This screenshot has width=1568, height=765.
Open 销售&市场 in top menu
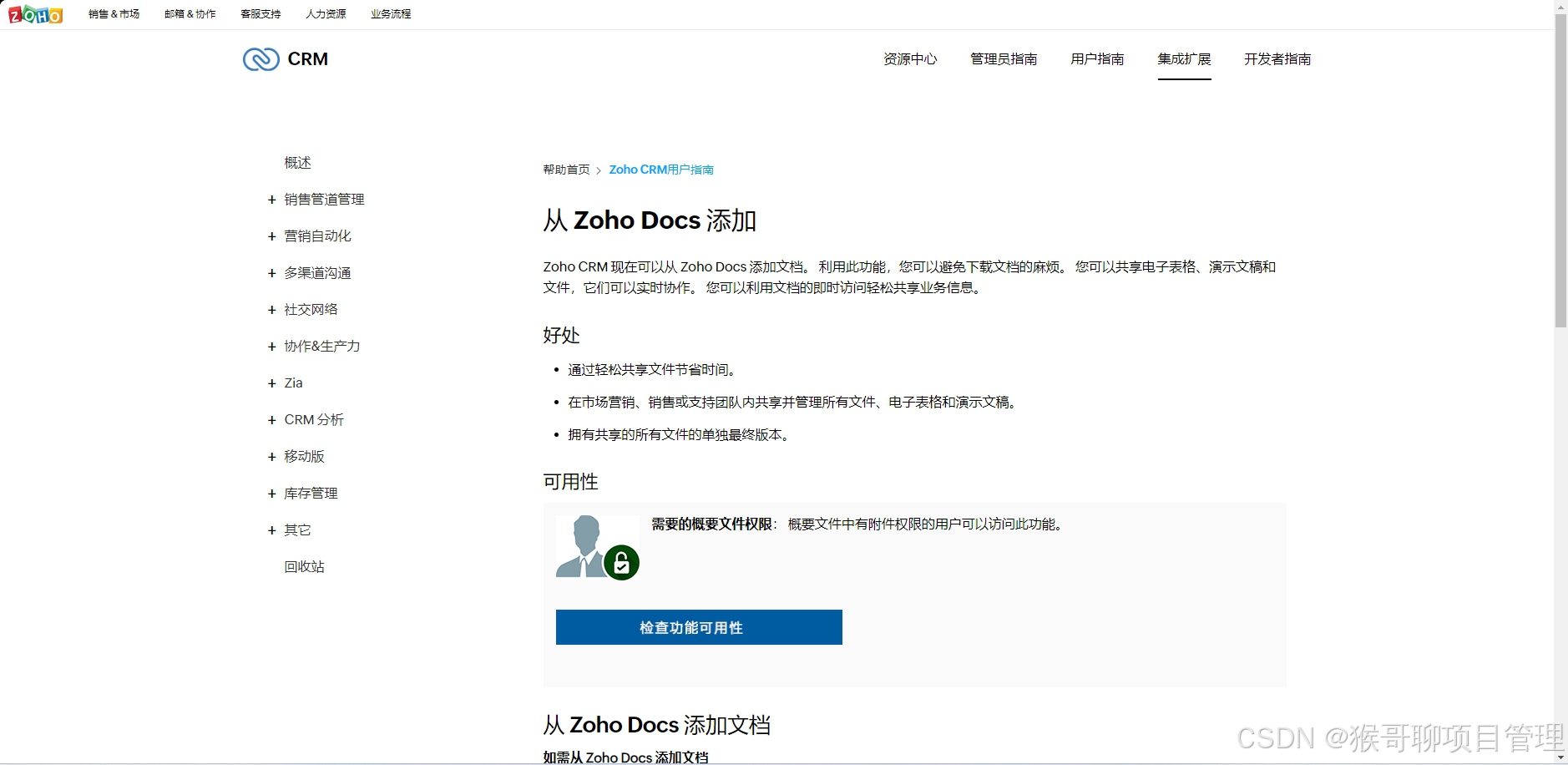point(114,14)
